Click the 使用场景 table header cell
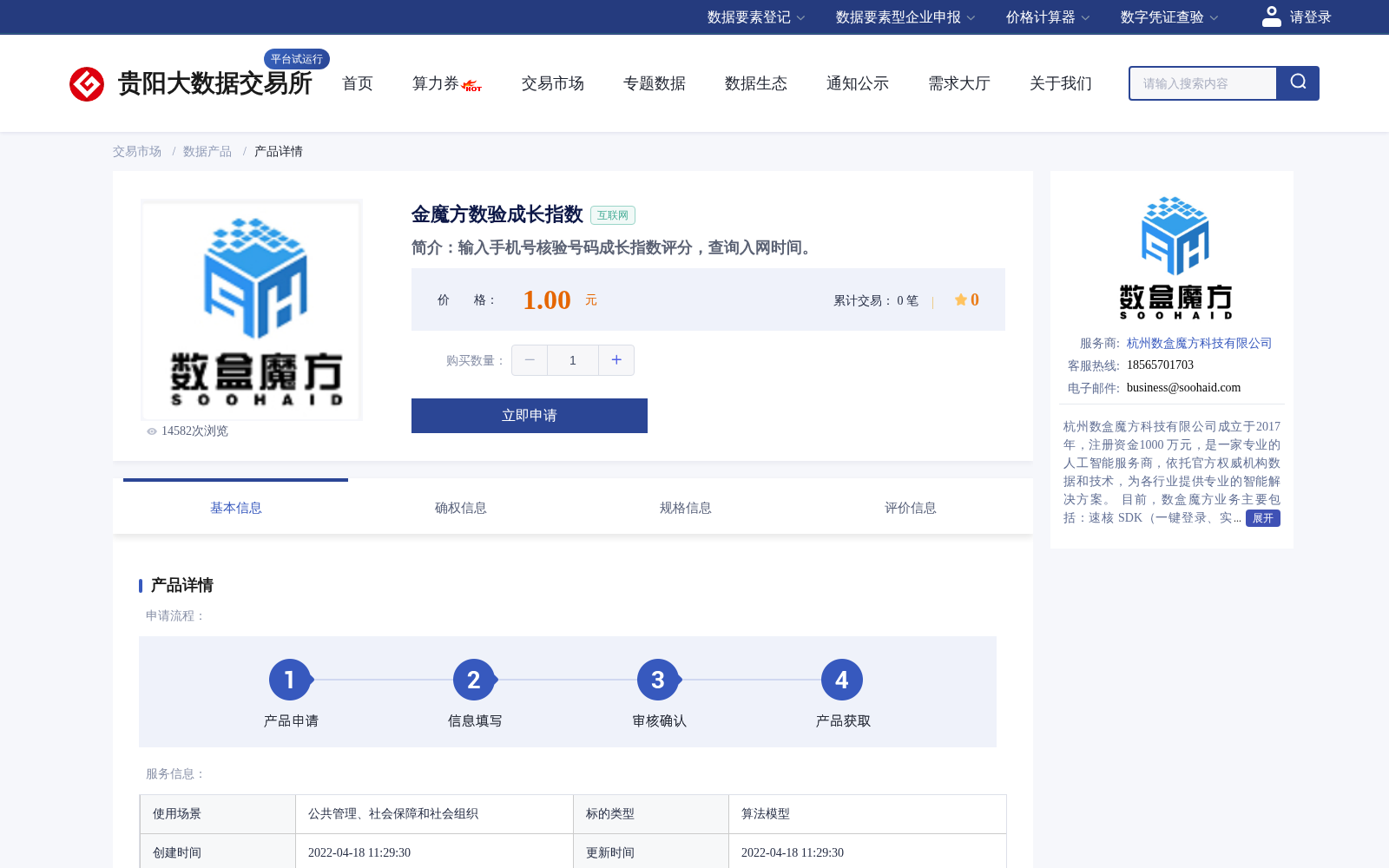This screenshot has width=1389, height=868. (x=218, y=814)
